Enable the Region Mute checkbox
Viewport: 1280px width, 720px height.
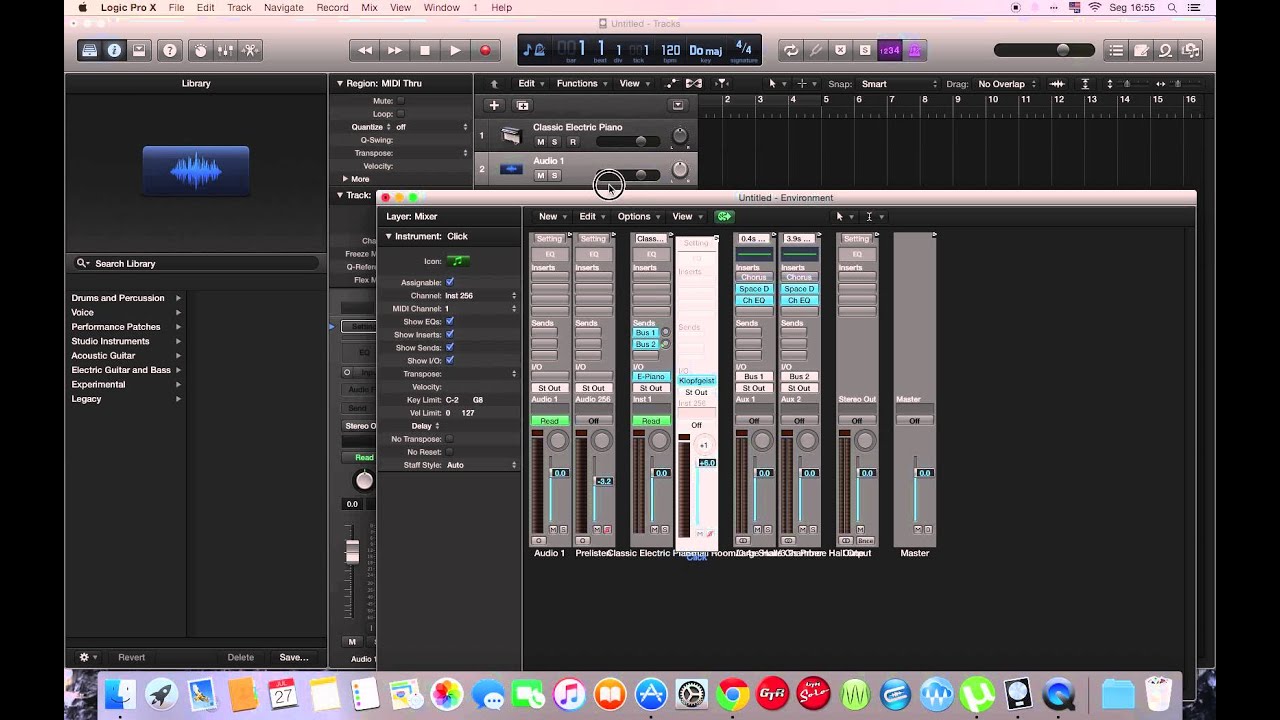tap(401, 101)
